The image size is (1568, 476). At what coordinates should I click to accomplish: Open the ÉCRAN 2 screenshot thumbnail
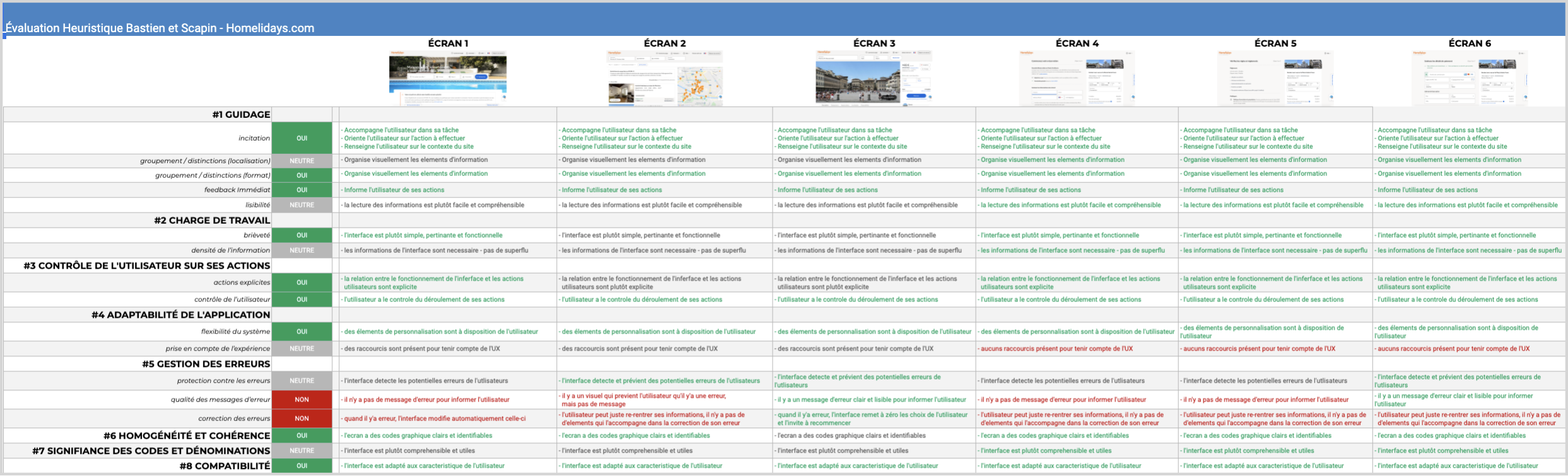tap(665, 78)
